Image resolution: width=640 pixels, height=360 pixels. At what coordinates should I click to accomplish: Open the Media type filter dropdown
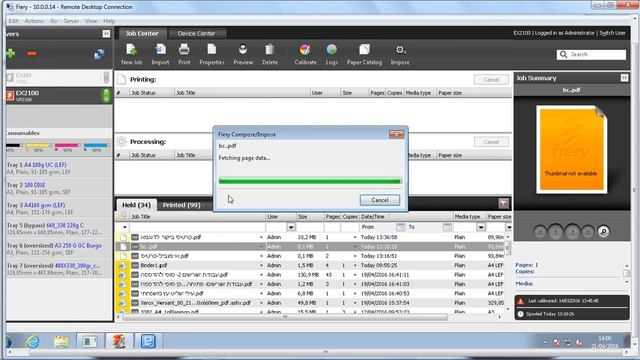(481, 227)
